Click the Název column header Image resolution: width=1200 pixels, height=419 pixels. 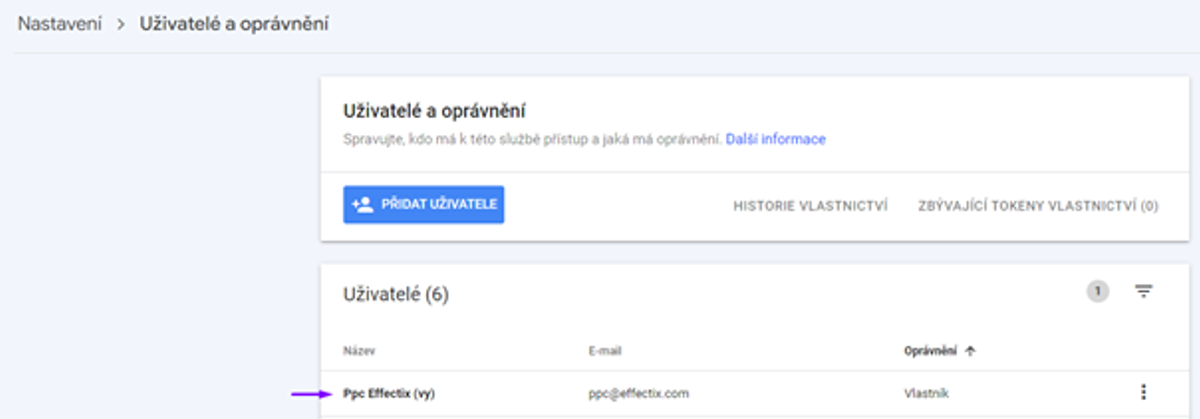(x=357, y=351)
